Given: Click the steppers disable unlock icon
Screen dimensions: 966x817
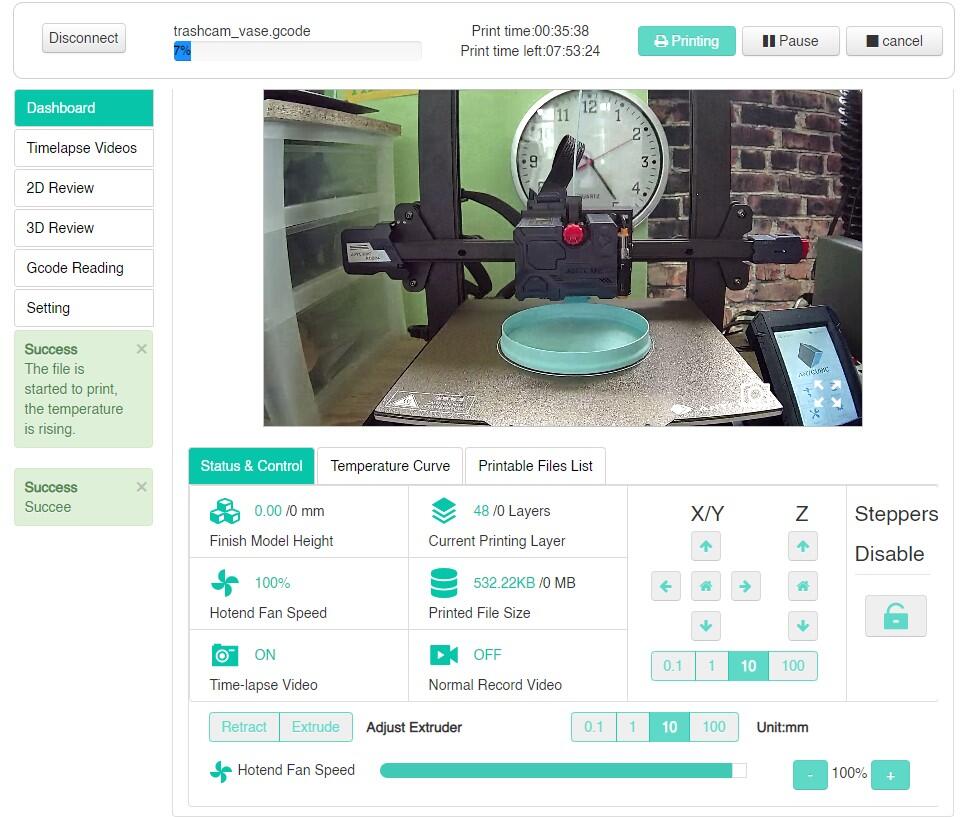Looking at the screenshot, I should pos(895,617).
